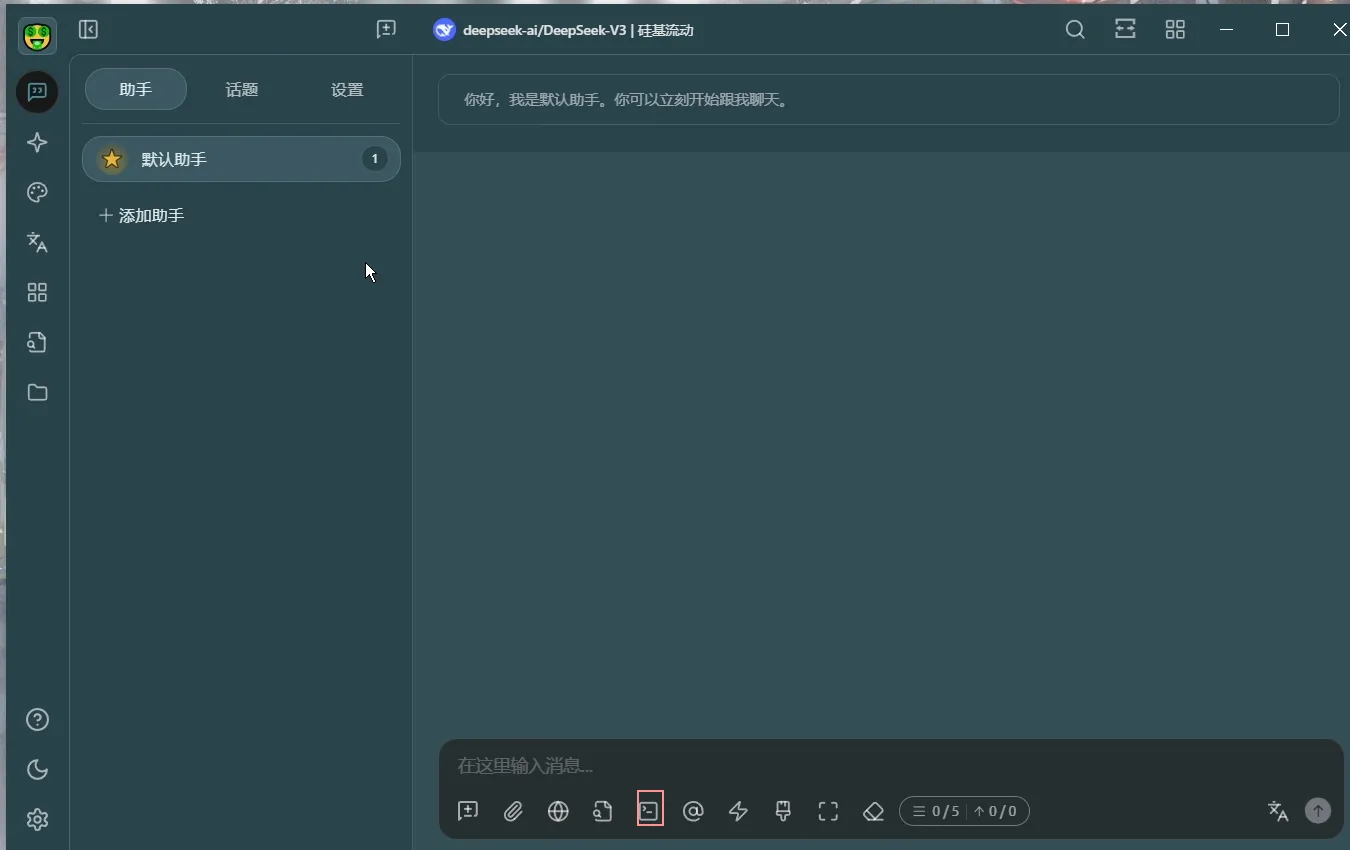Image resolution: width=1350 pixels, height=850 pixels.
Task: Open quick phrases with the lightning icon
Action: coord(738,811)
